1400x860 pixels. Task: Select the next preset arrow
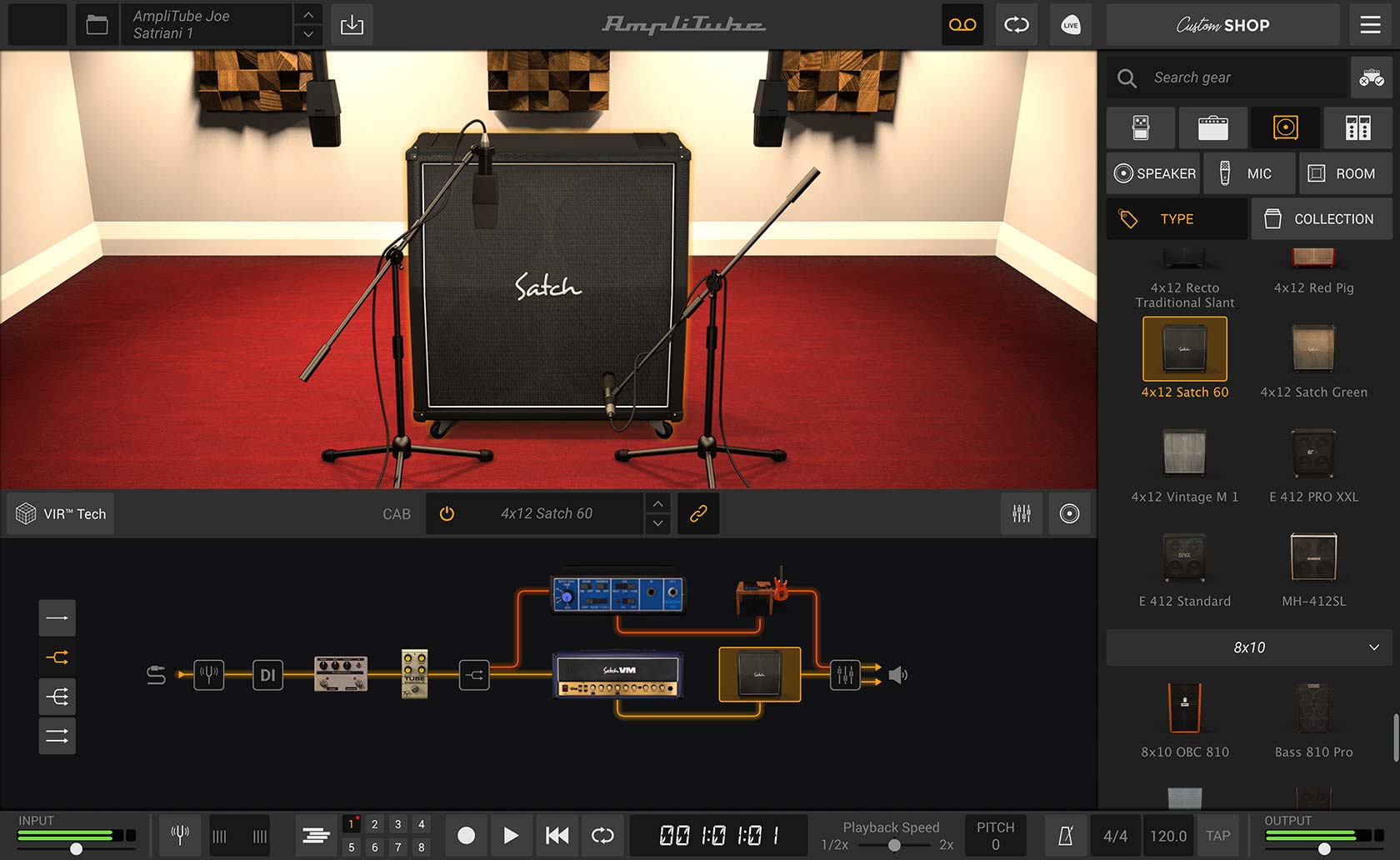(x=308, y=35)
